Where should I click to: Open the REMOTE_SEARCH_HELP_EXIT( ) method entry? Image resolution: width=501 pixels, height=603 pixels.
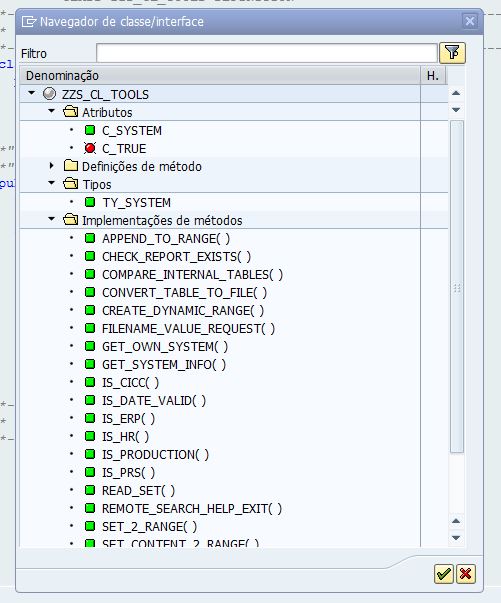(x=192, y=508)
